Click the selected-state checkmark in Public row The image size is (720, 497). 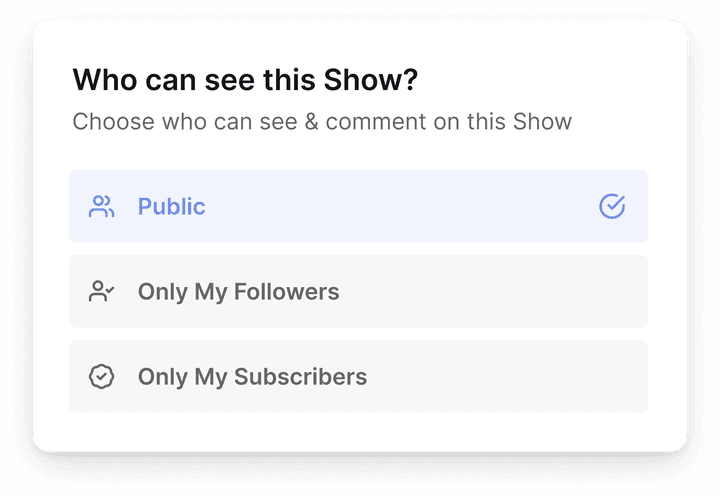[x=612, y=206]
